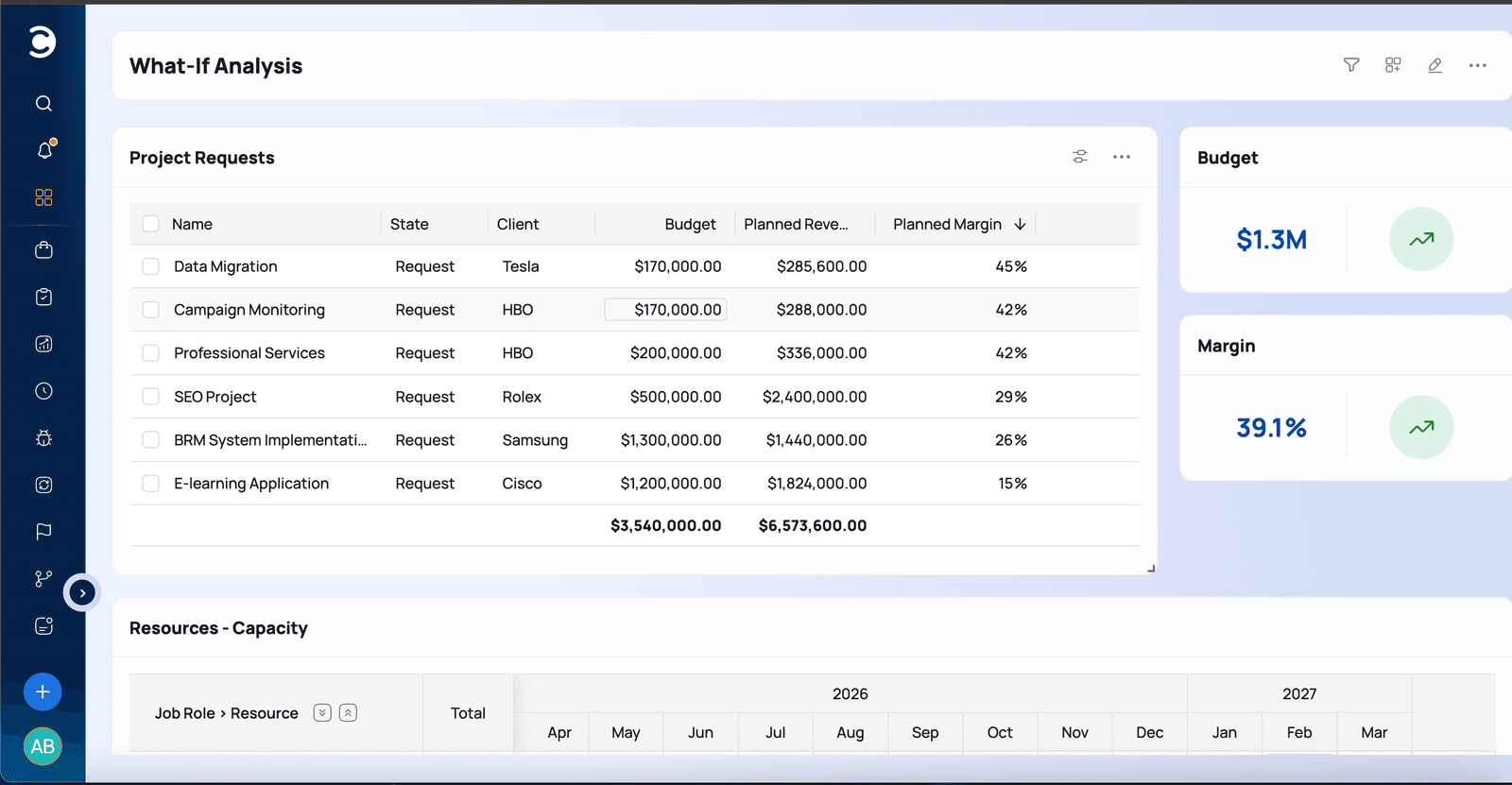1512x785 pixels.
Task: Click the add widget icon in header
Action: coord(1393,65)
